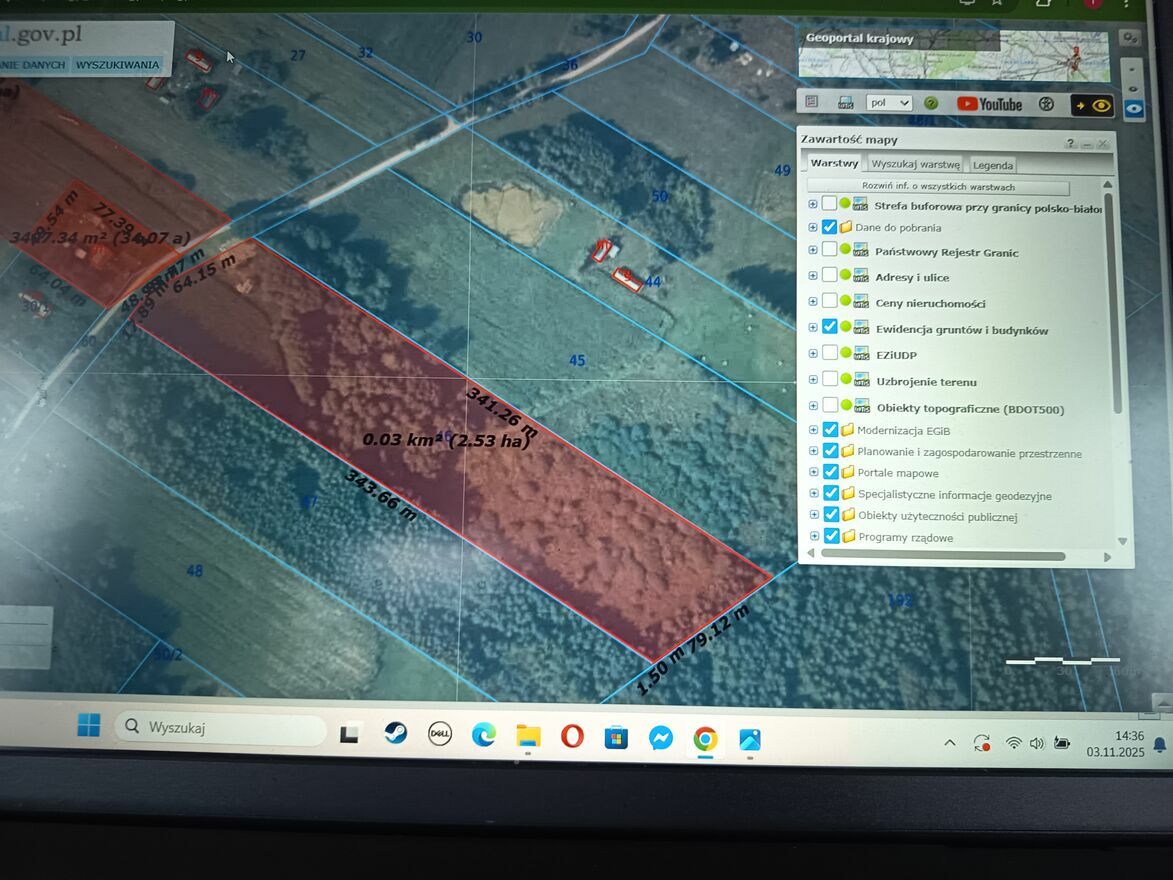Switch to the Wyszukaj warstwę tab

coord(915,164)
